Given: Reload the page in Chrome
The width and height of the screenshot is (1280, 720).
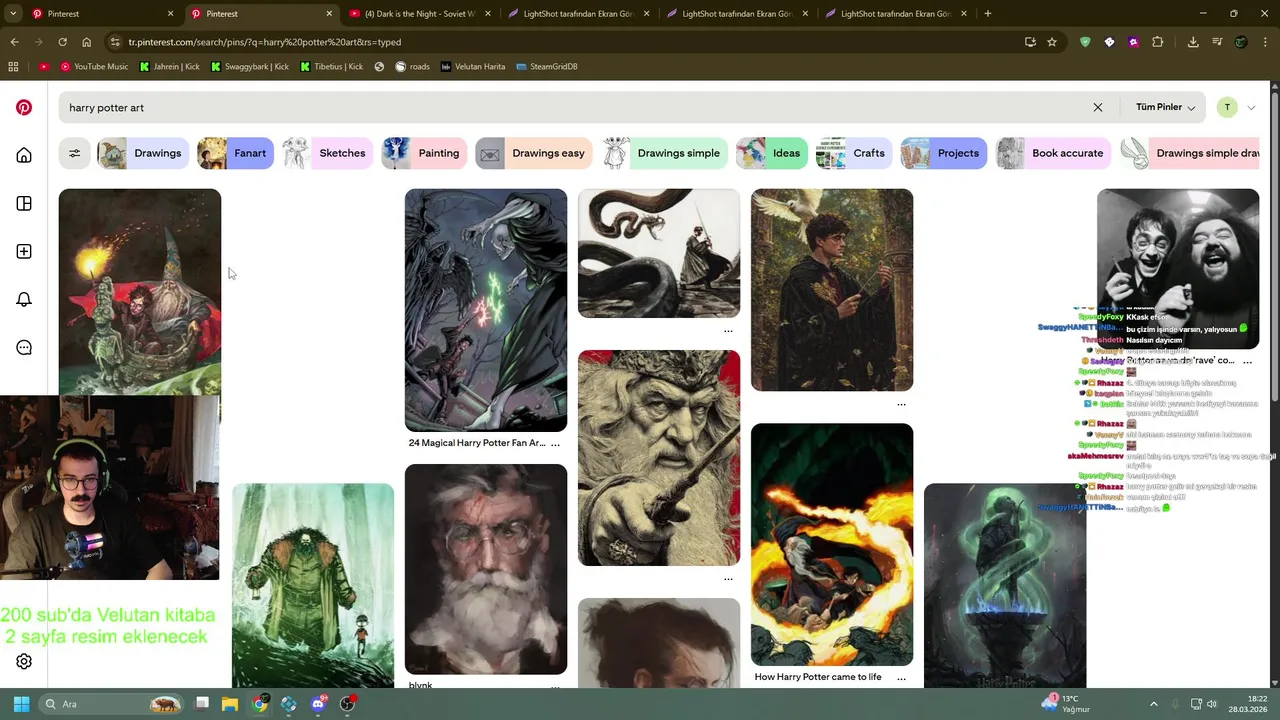Looking at the screenshot, I should 62,42.
